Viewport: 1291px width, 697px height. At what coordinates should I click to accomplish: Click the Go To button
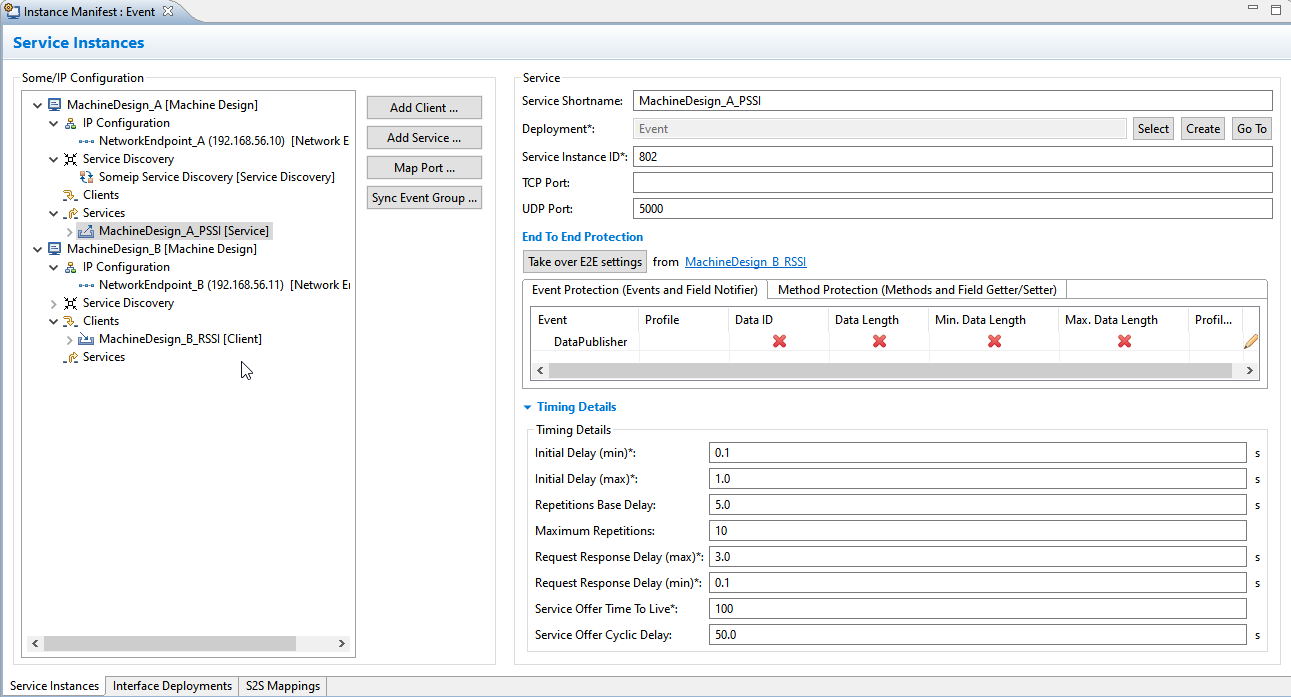tap(1252, 129)
